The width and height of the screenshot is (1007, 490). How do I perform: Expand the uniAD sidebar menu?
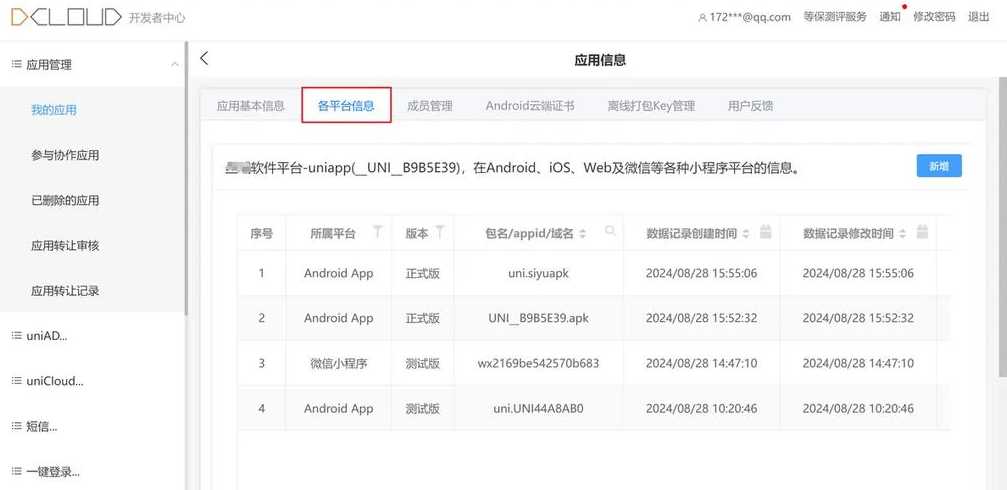click(92, 335)
